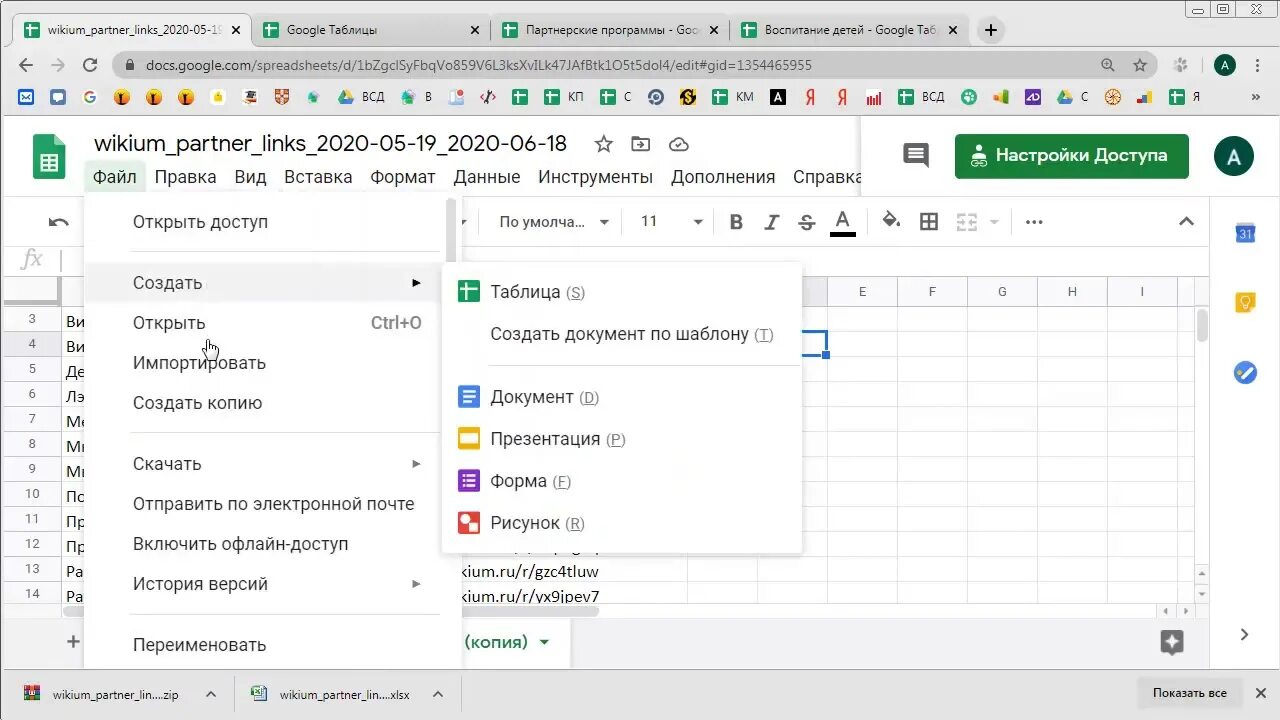Collapse the menus with the up chevron

[1186, 222]
